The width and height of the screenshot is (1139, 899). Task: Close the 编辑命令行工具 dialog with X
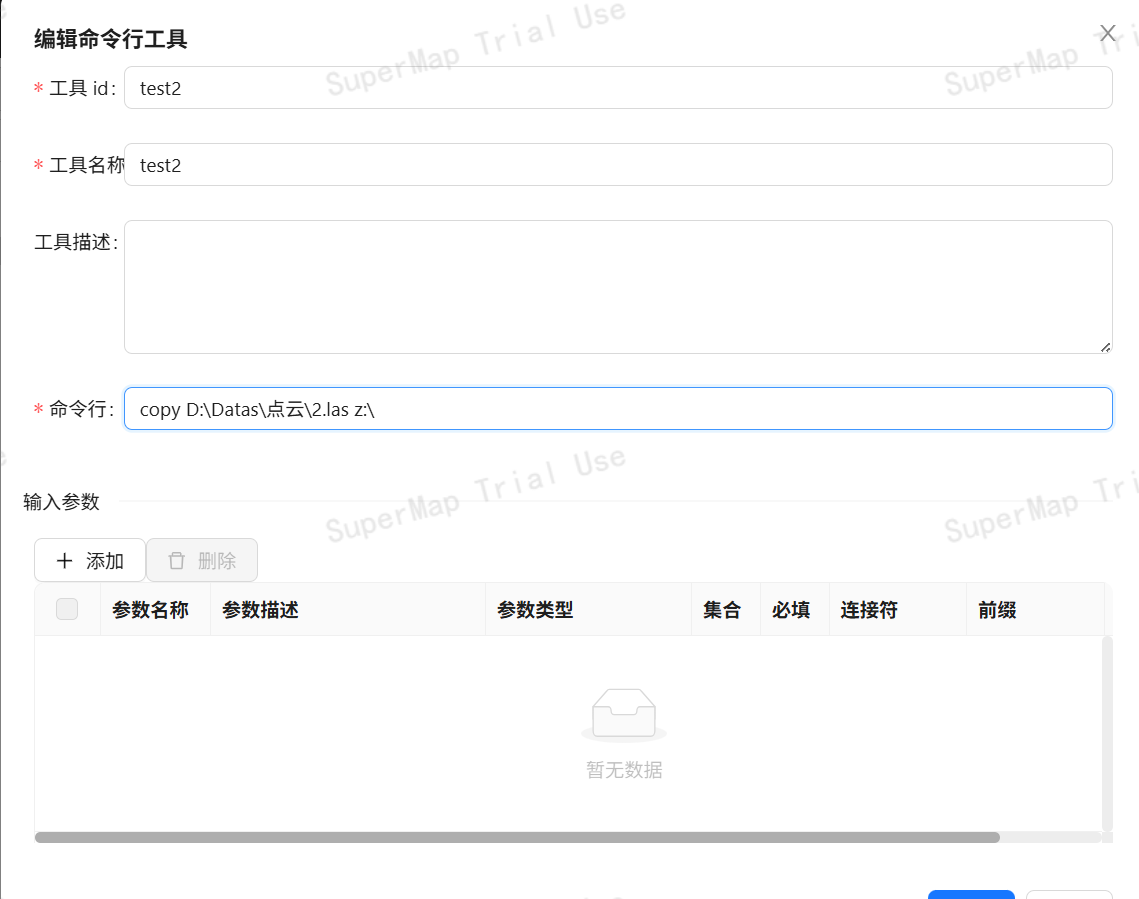1107,33
